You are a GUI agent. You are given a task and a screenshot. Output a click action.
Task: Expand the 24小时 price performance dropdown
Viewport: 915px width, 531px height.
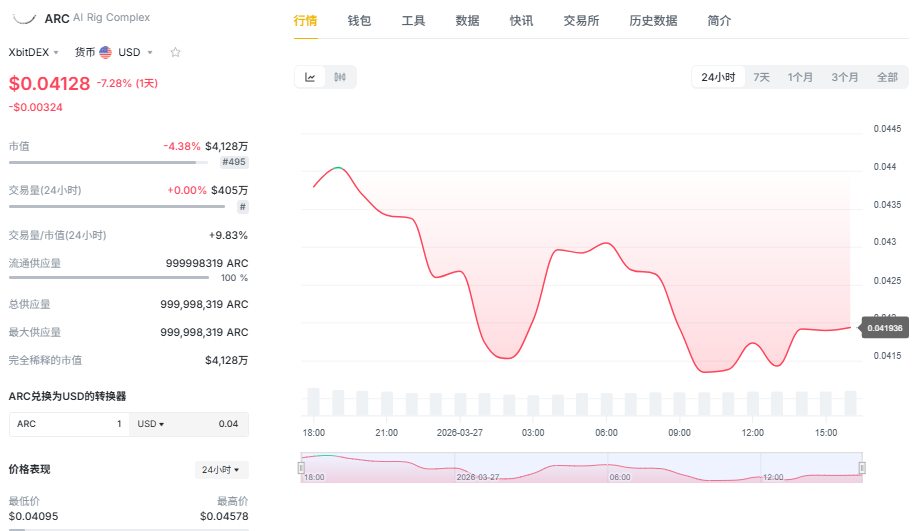[221, 469]
